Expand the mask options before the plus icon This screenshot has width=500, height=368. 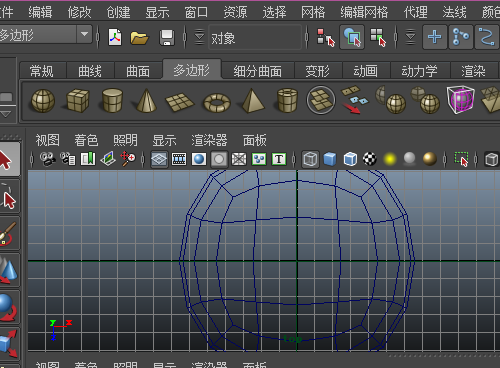click(x=410, y=37)
